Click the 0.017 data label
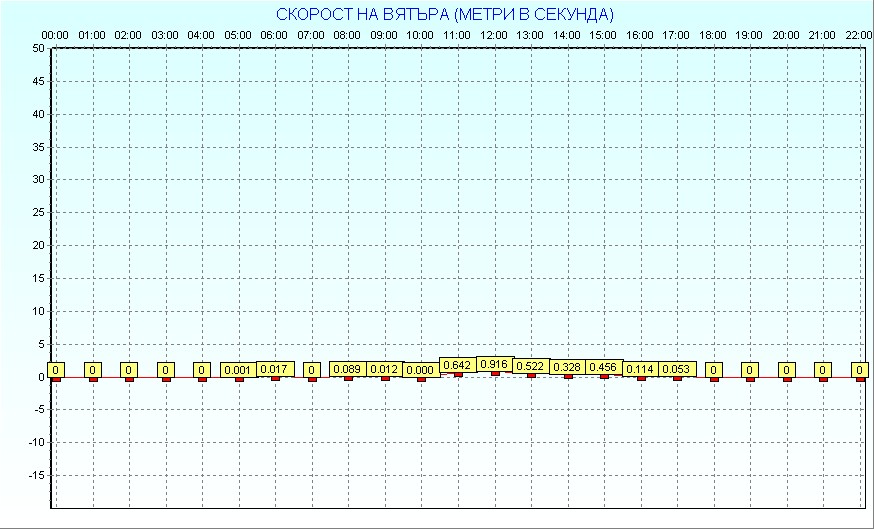This screenshot has width=874, height=529. click(275, 369)
